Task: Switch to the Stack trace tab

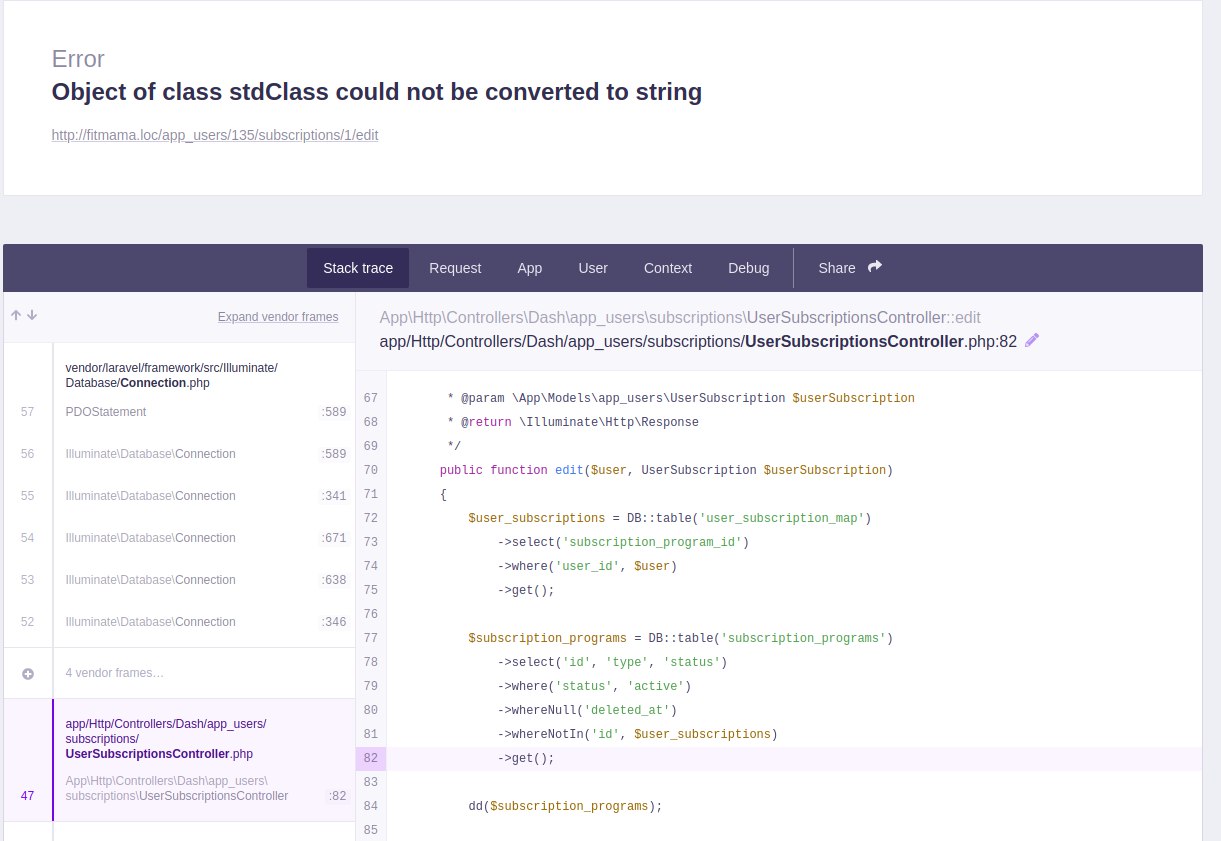Action: pos(358,268)
